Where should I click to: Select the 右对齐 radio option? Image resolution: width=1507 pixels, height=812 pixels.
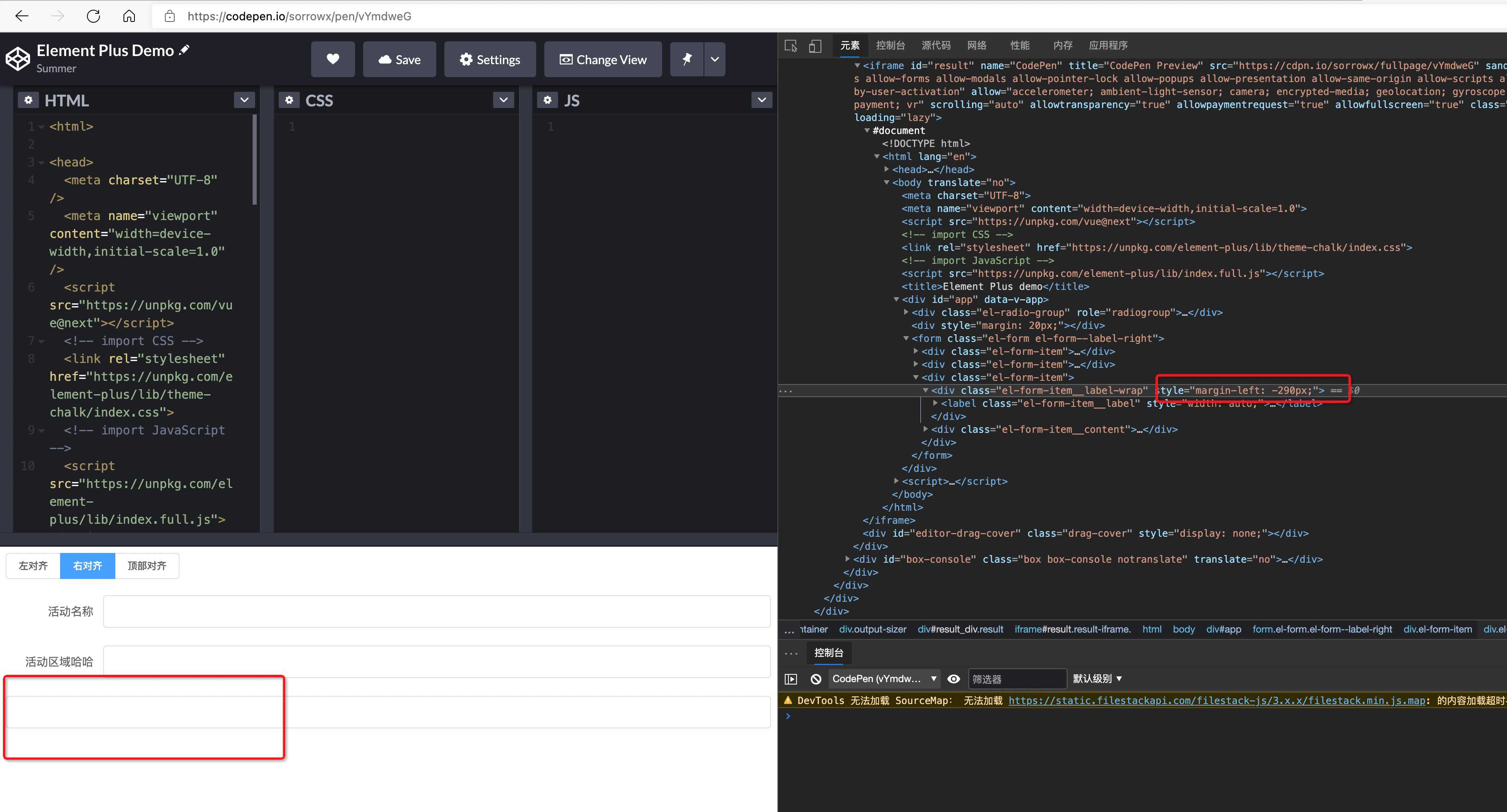pyautogui.click(x=88, y=566)
